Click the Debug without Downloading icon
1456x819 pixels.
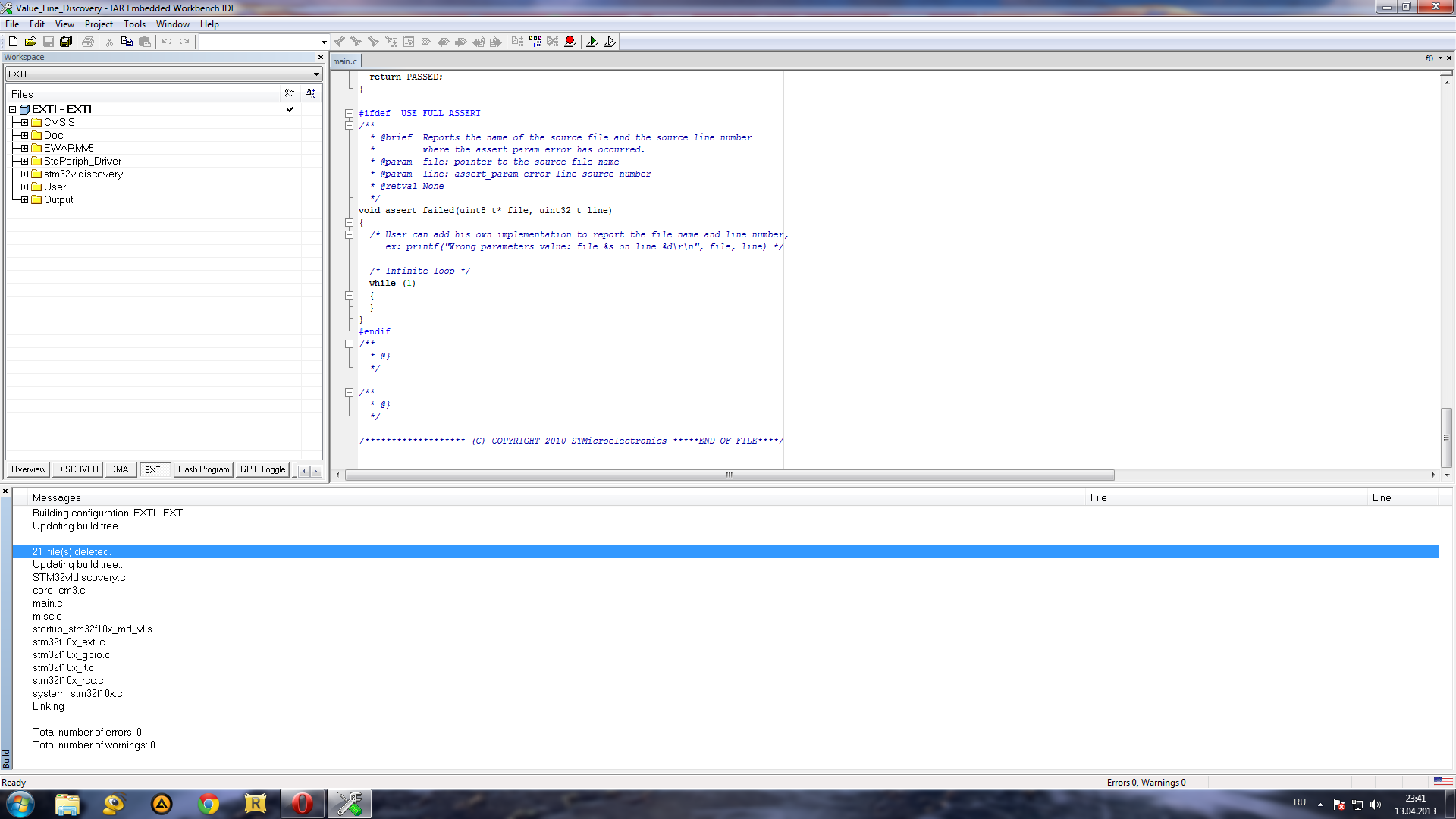point(610,42)
